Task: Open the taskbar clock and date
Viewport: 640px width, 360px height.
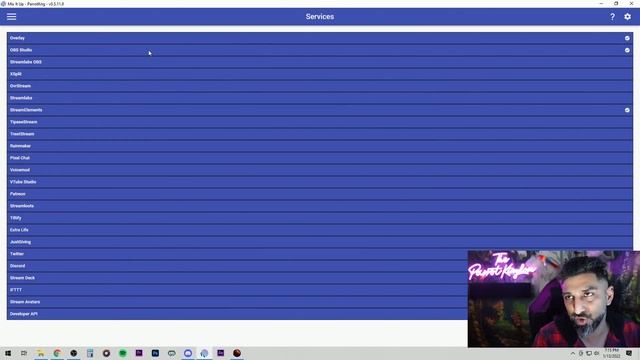Action: coord(611,353)
